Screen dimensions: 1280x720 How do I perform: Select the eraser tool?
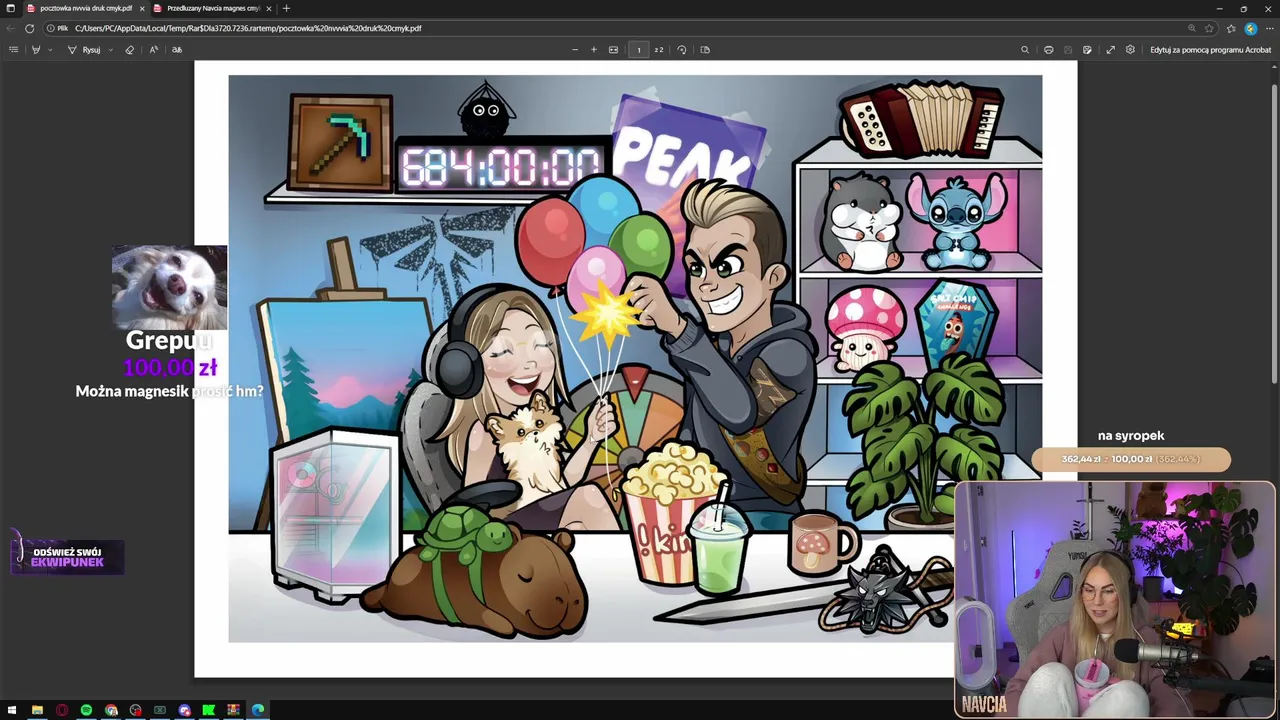[129, 49]
